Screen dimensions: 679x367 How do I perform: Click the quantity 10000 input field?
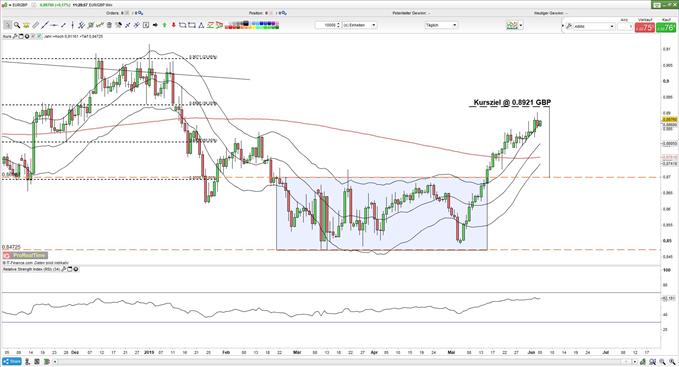click(x=326, y=25)
